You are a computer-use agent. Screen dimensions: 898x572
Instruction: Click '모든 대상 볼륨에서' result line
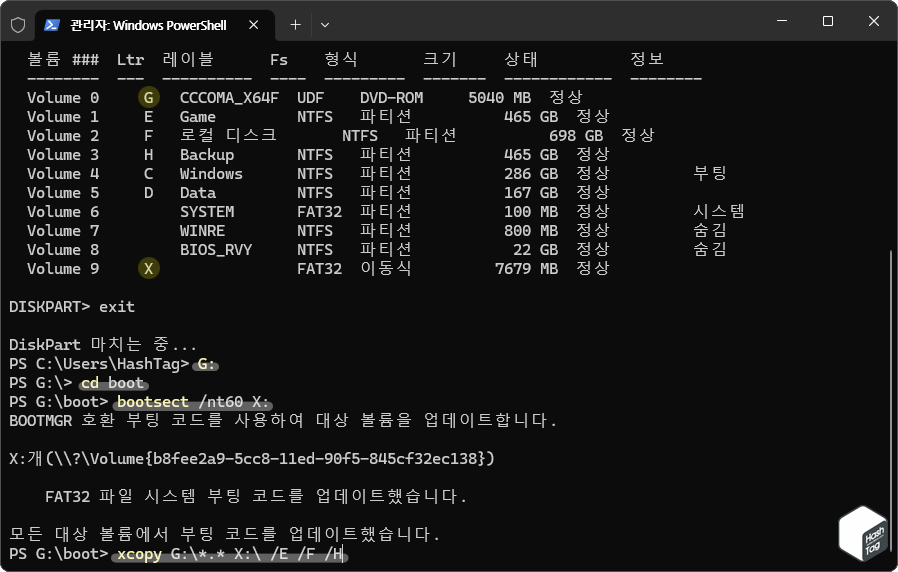224,534
